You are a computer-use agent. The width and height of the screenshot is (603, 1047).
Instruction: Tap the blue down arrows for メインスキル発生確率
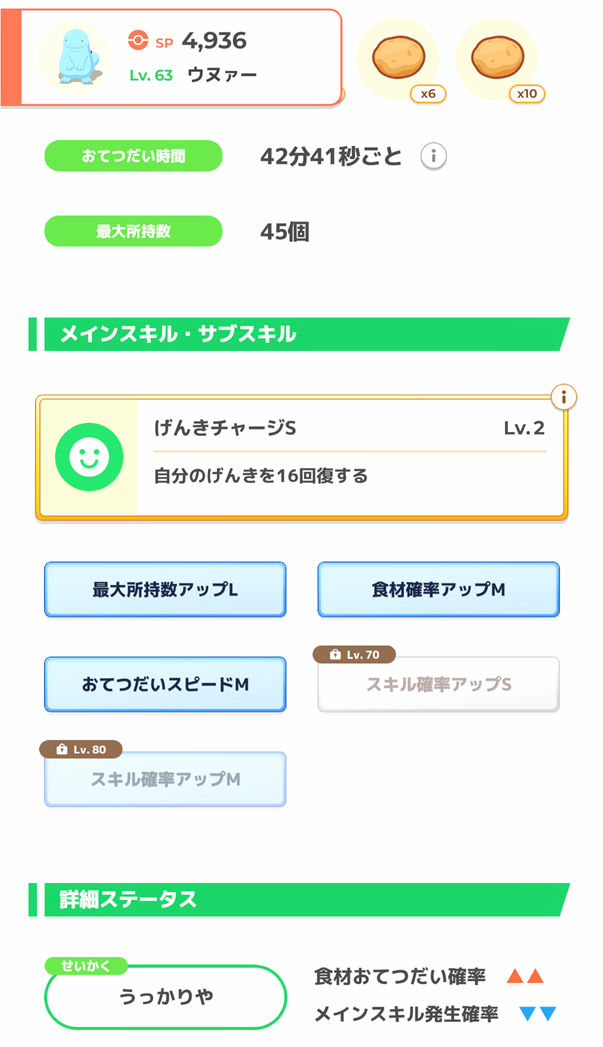pos(538,1014)
